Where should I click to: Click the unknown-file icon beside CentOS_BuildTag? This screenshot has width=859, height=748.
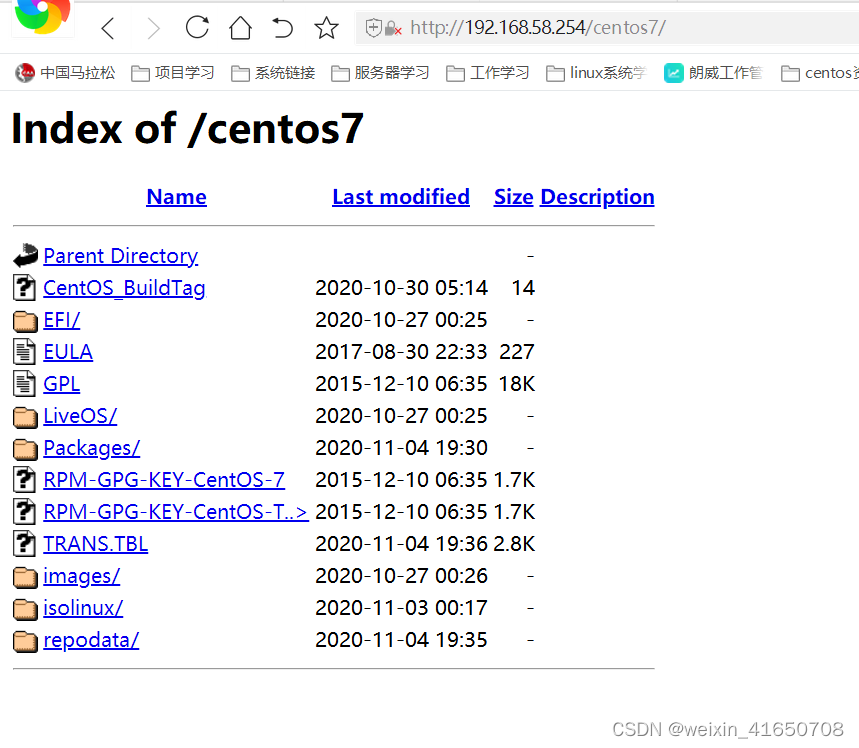[24, 288]
